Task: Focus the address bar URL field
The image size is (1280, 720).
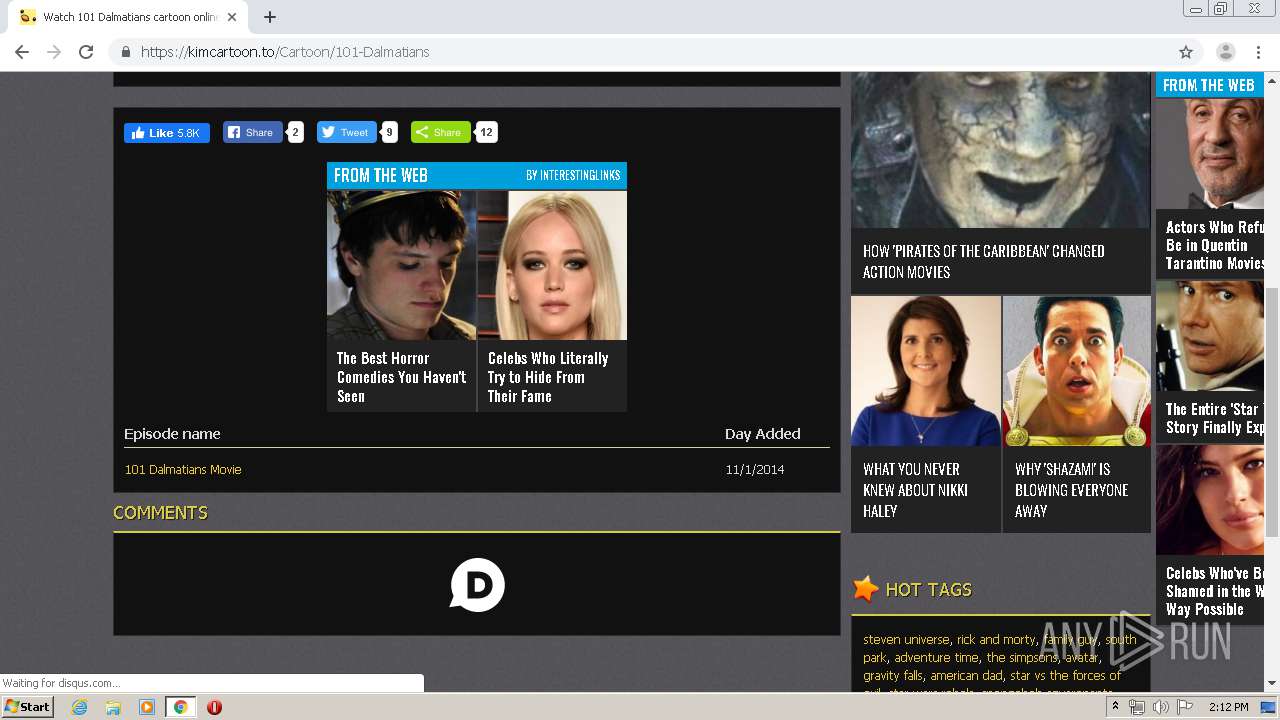Action: [640, 52]
